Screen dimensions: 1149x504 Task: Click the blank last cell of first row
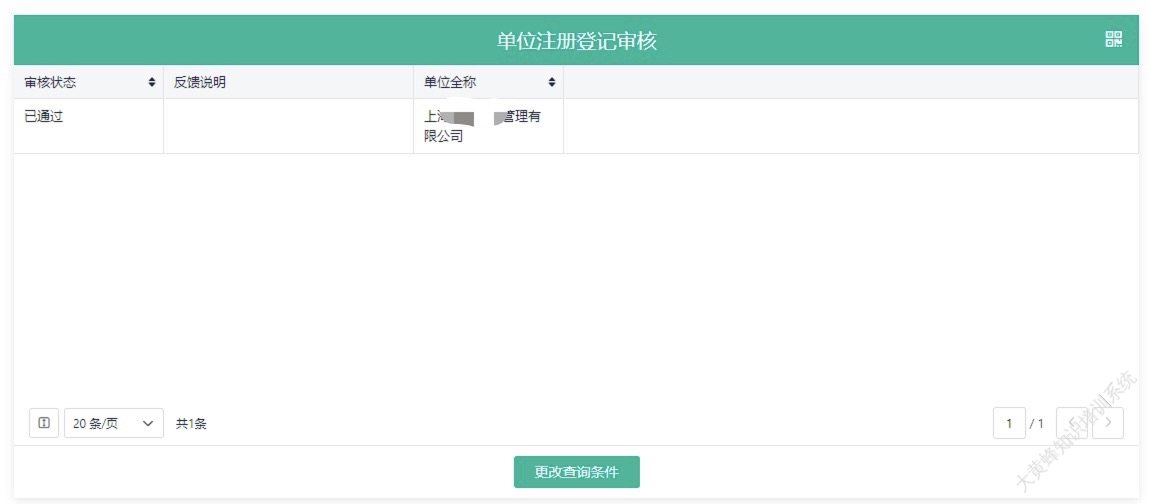coord(850,126)
